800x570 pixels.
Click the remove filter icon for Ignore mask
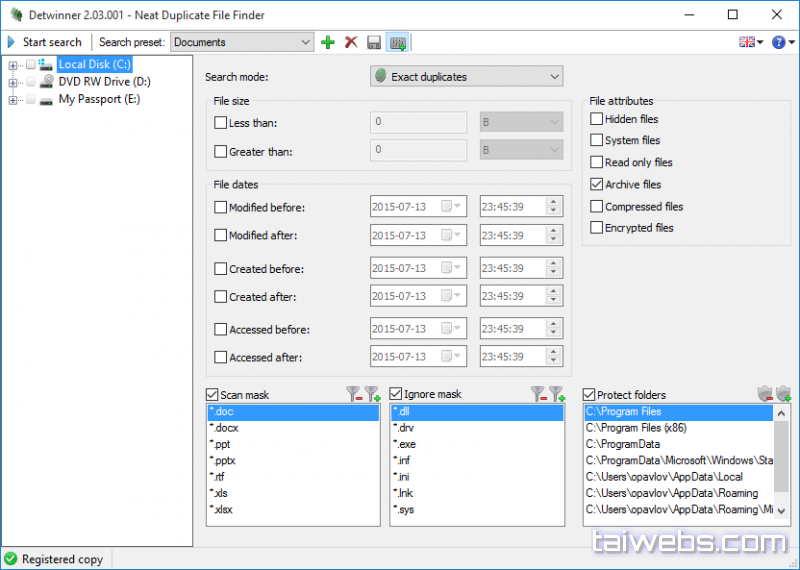coord(540,394)
